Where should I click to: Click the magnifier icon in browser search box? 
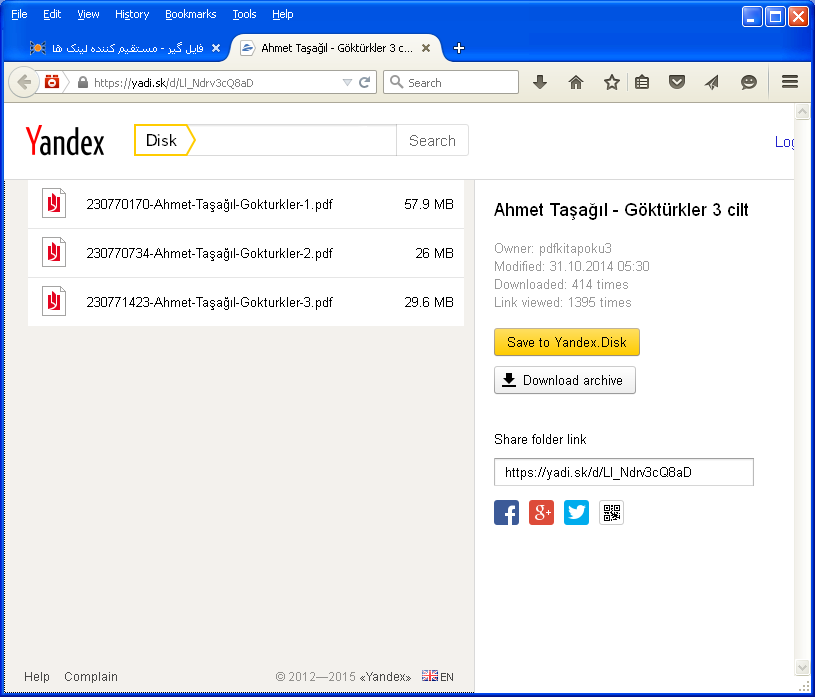click(397, 82)
